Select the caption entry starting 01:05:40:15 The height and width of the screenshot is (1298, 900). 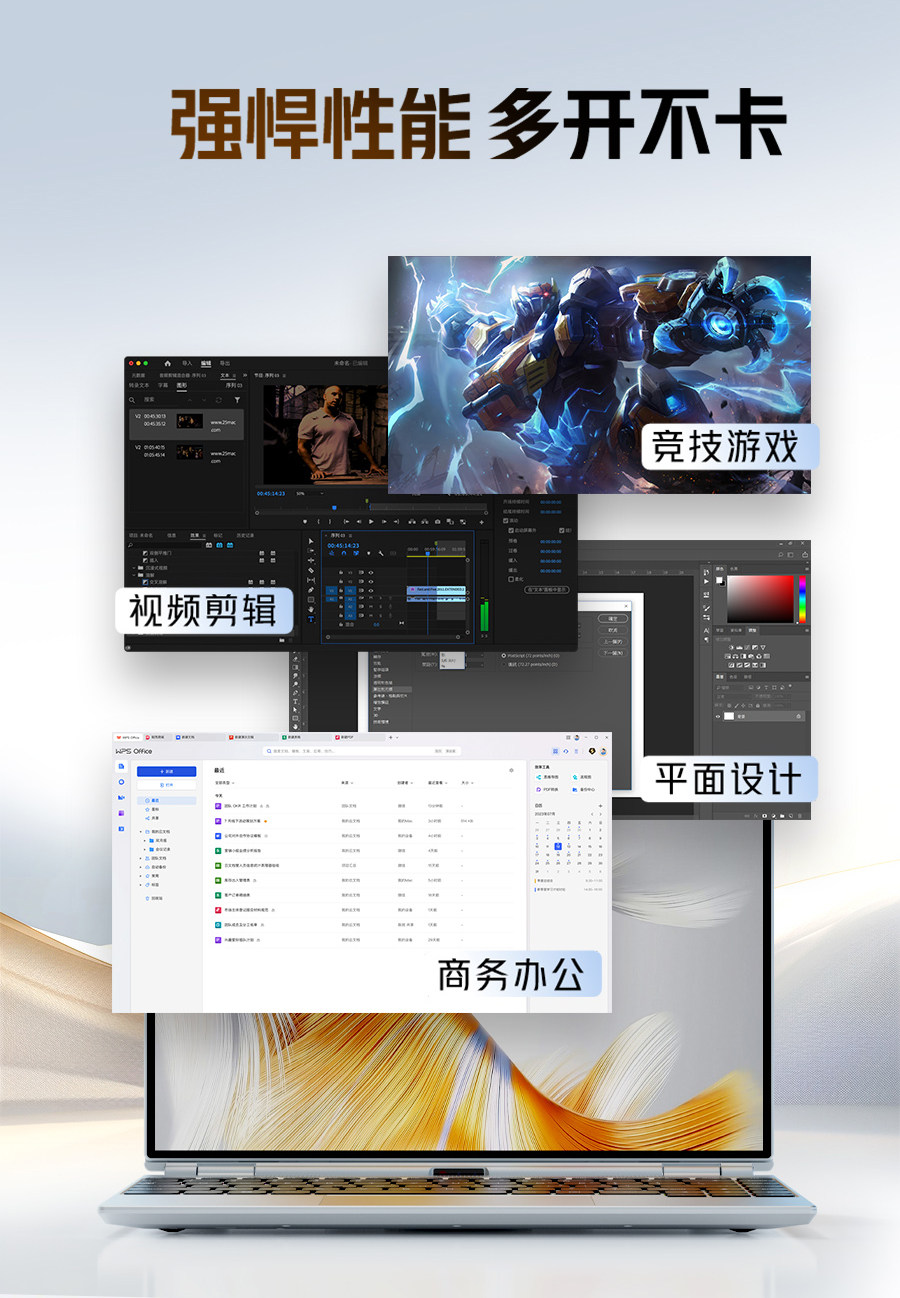tap(186, 454)
